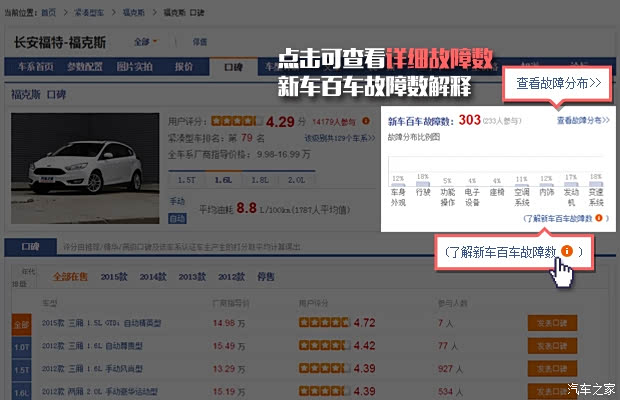This screenshot has width=620, height=400.
Task: Click the 发动机 bar in the fault chart
Action: [x=571, y=184]
